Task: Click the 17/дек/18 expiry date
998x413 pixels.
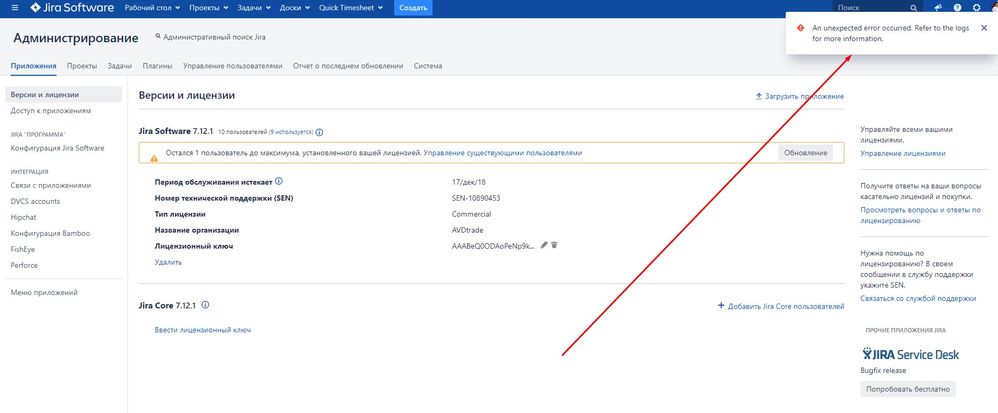Action: 468,182
